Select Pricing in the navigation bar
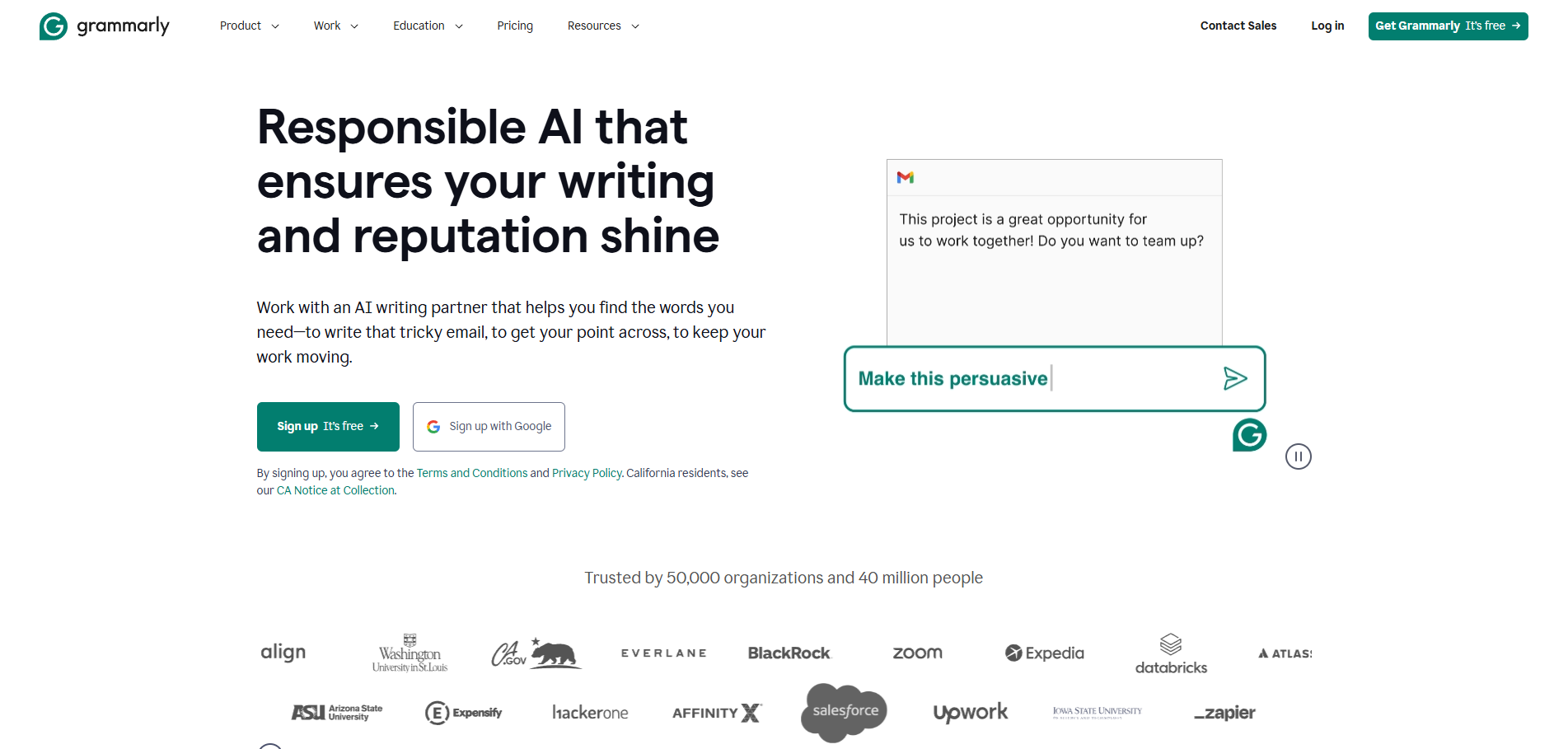The image size is (1568, 749). point(514,26)
